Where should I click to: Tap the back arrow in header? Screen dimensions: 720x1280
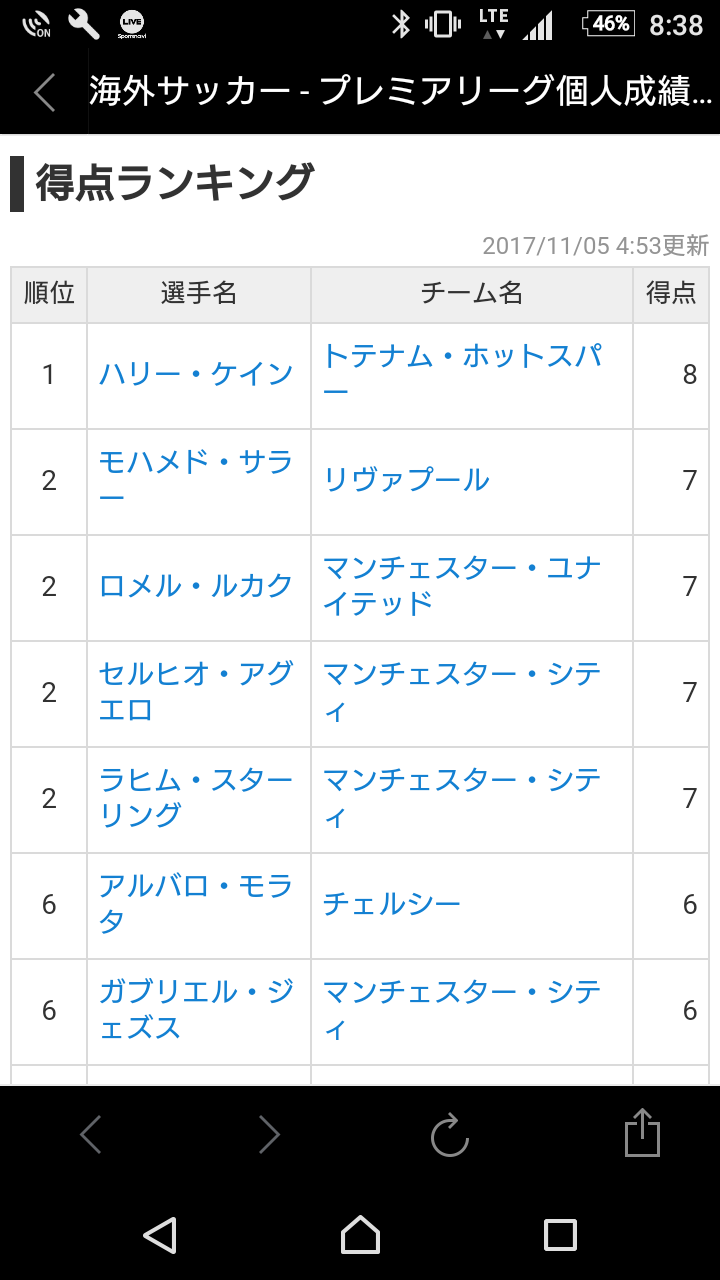(44, 92)
